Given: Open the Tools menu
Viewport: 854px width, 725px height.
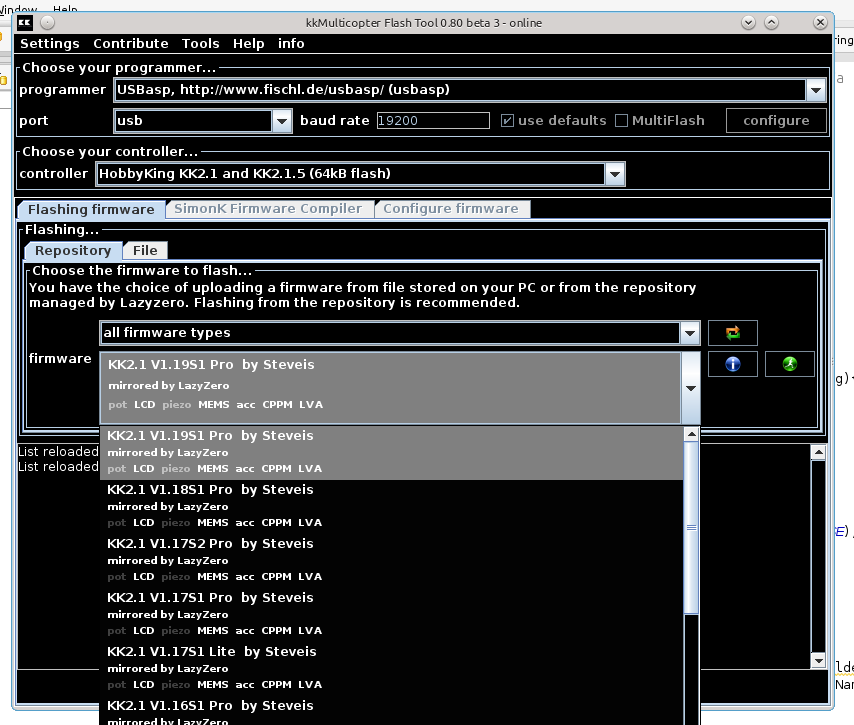Looking at the screenshot, I should 200,44.
